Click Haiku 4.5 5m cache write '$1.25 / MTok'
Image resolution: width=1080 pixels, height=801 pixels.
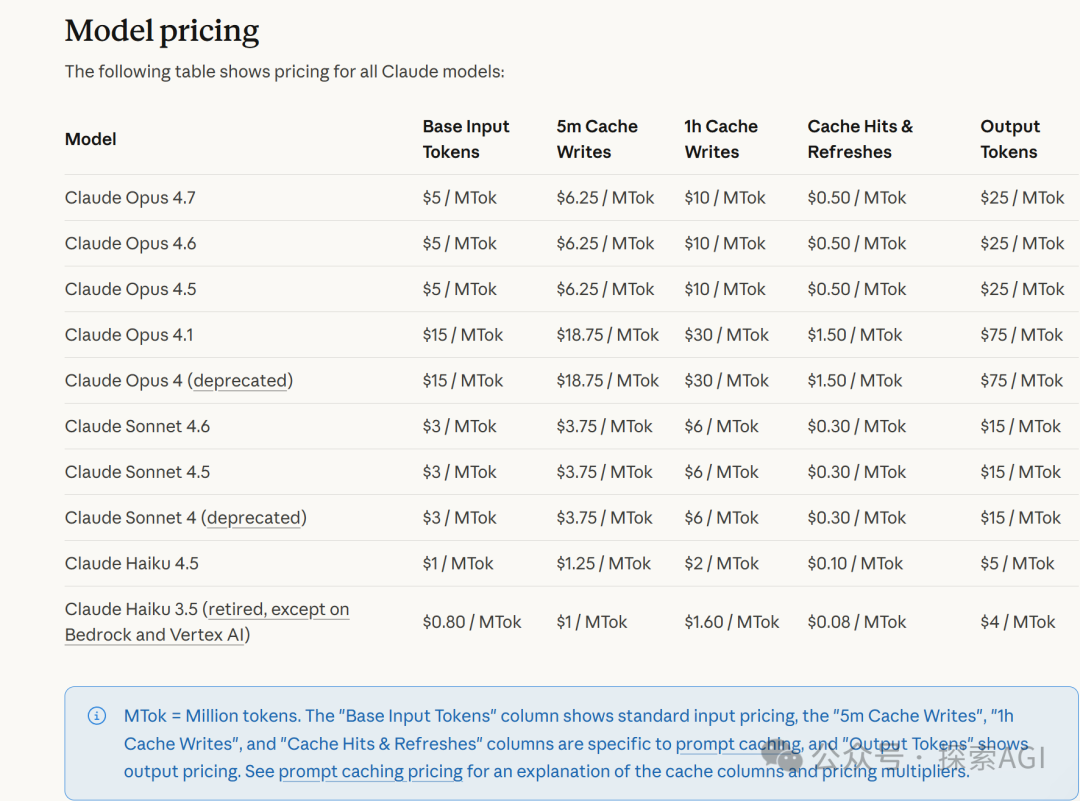(603, 563)
